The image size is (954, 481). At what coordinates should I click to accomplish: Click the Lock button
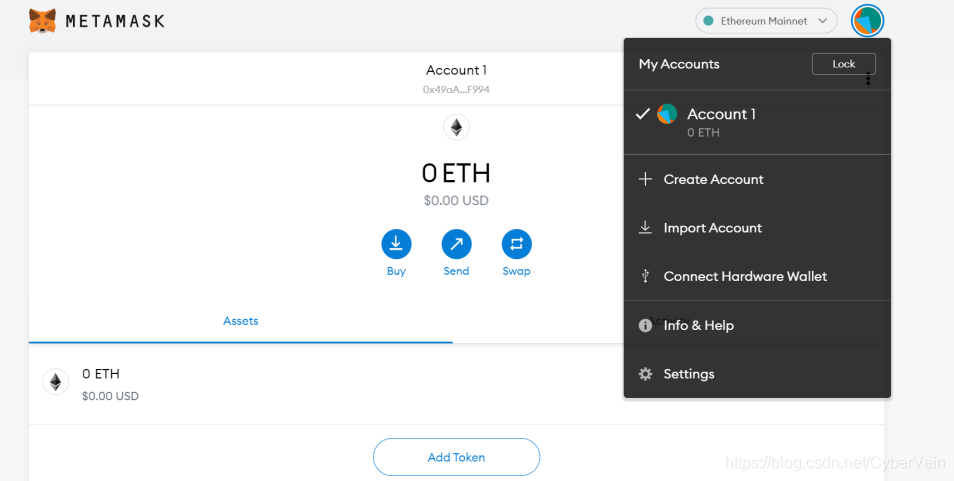[844, 64]
